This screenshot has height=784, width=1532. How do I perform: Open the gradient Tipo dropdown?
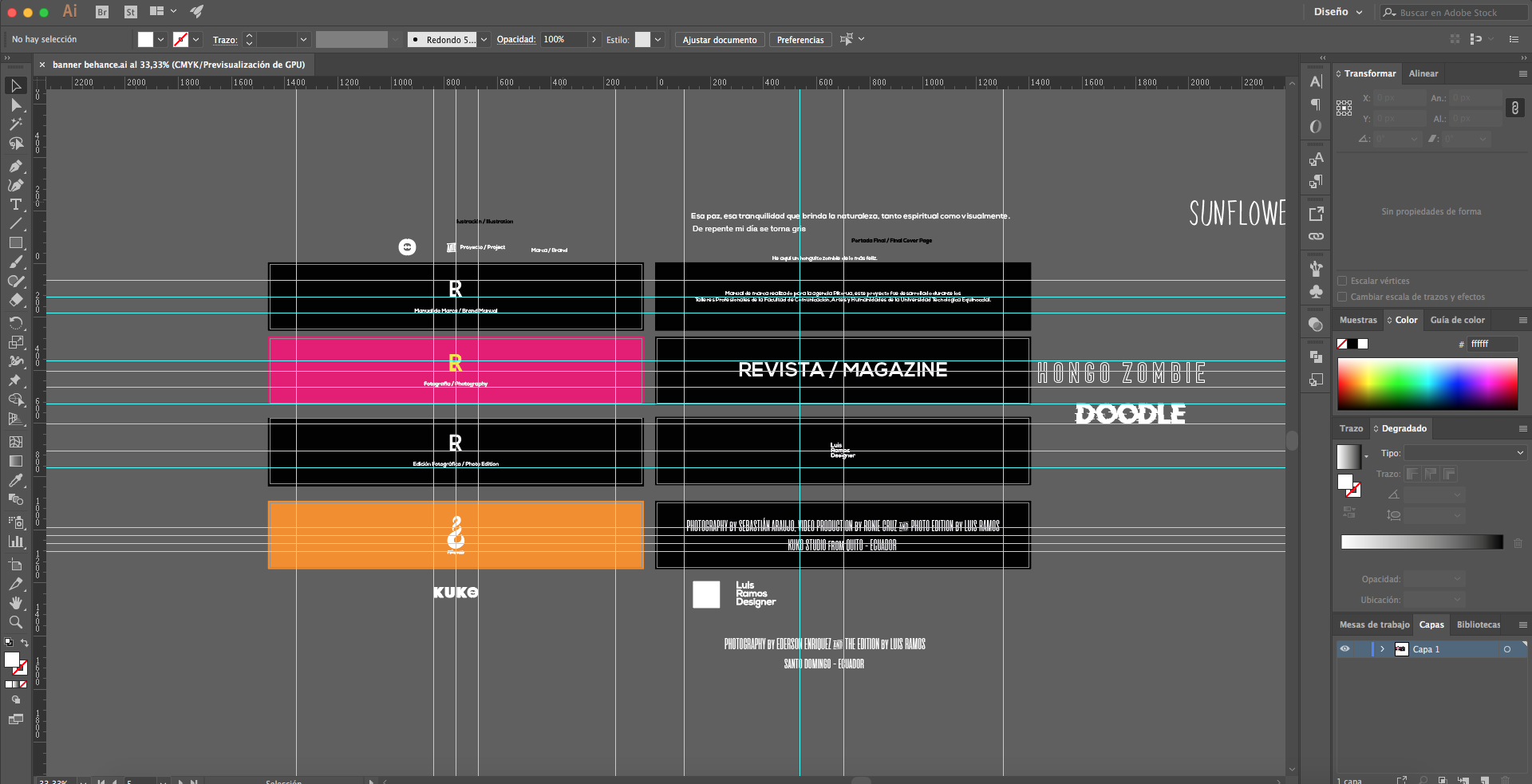(1465, 453)
